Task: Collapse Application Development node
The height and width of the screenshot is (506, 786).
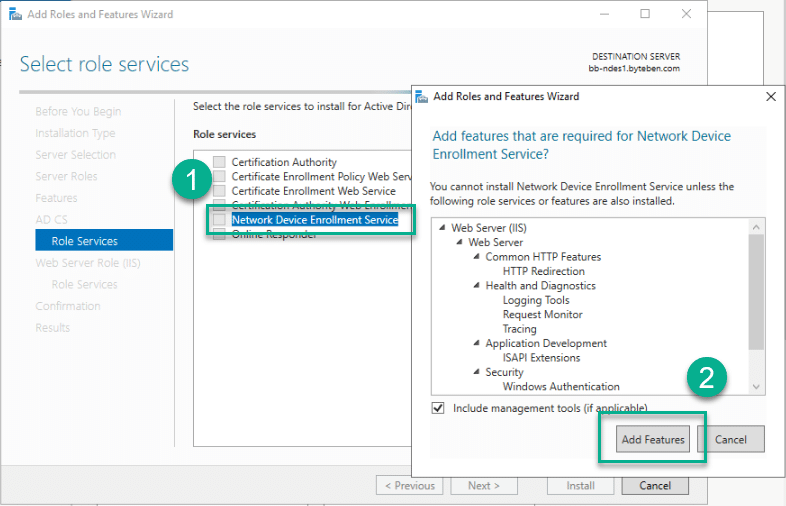Action: (476, 343)
